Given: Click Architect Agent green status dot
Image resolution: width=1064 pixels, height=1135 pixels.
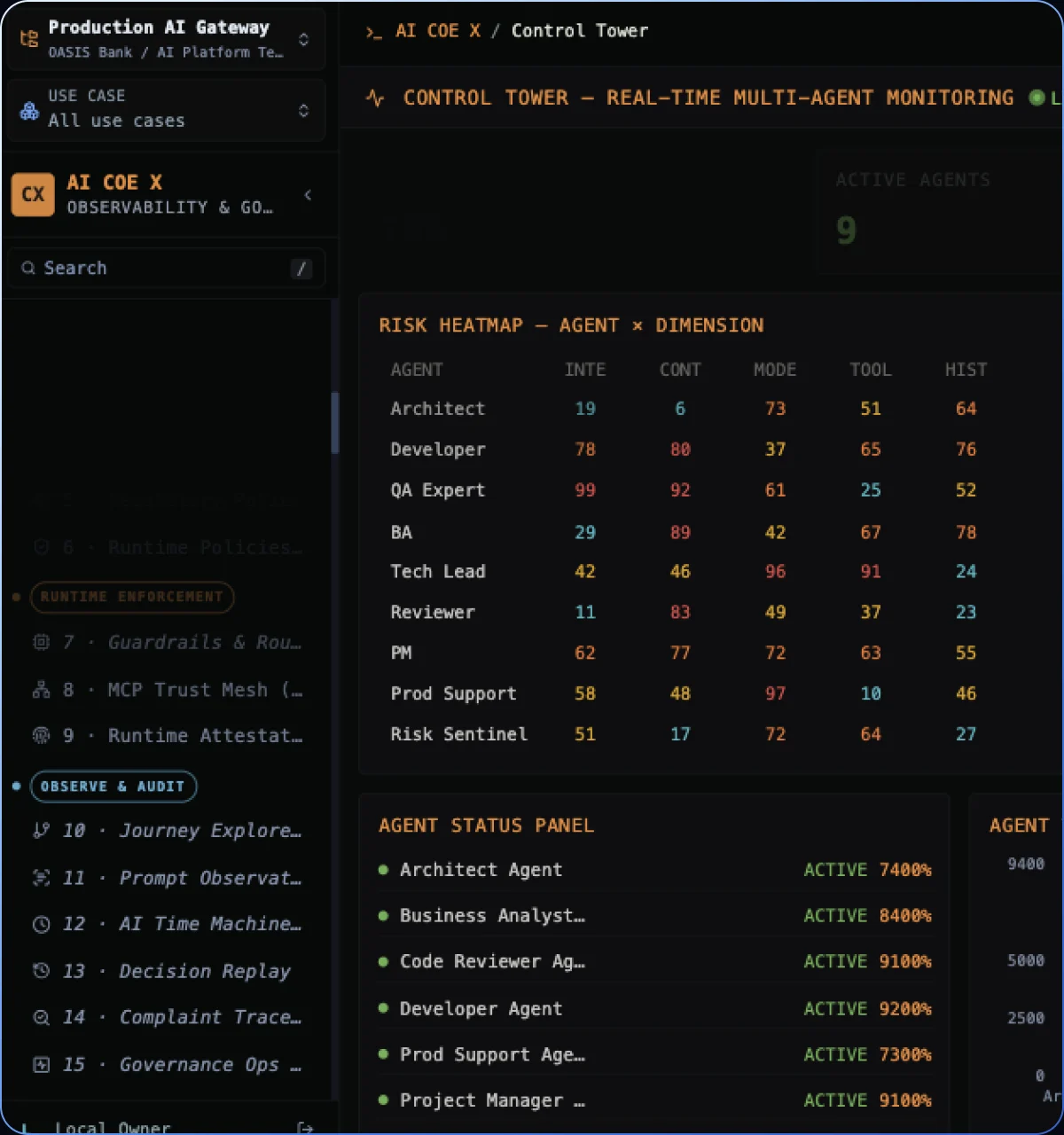Looking at the screenshot, I should pyautogui.click(x=383, y=870).
